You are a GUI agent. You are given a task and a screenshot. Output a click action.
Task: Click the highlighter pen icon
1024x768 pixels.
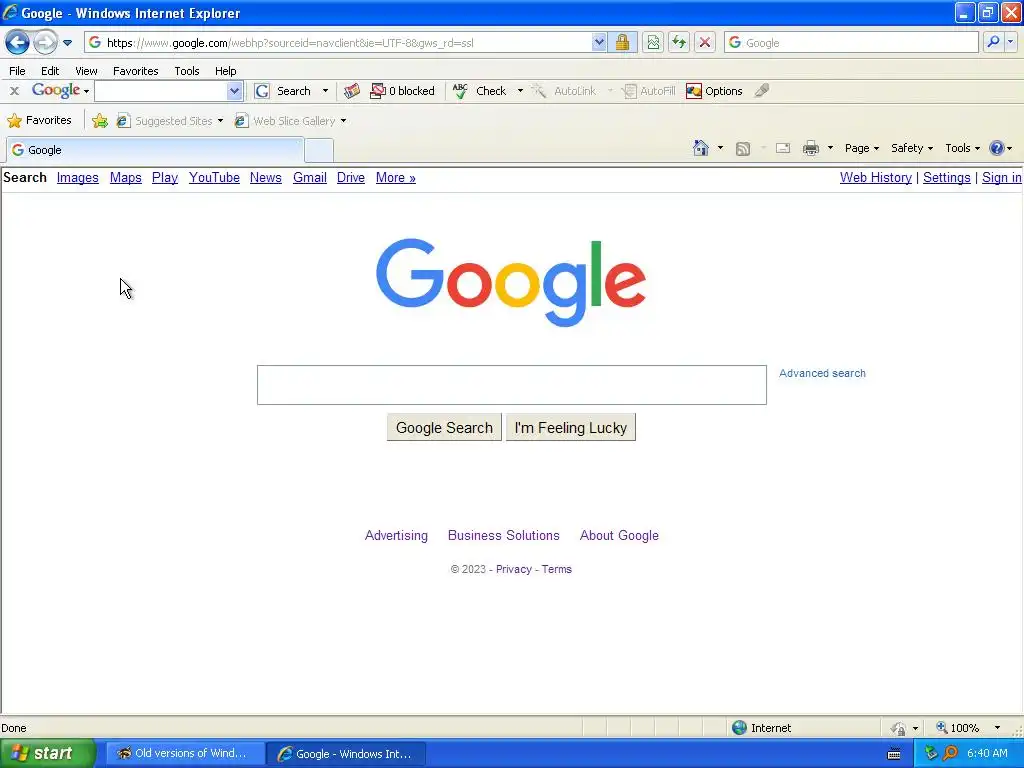tap(761, 91)
